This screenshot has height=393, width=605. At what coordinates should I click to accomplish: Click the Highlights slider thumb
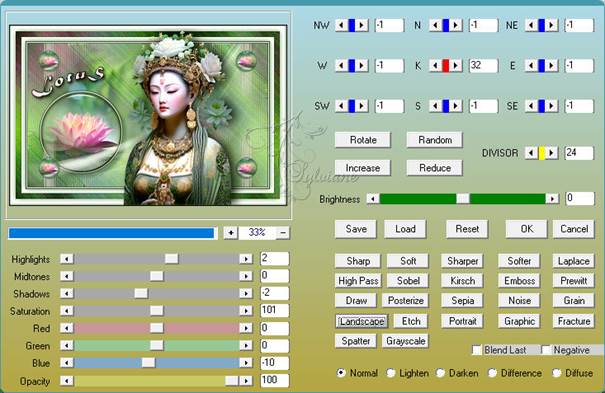(x=171, y=259)
